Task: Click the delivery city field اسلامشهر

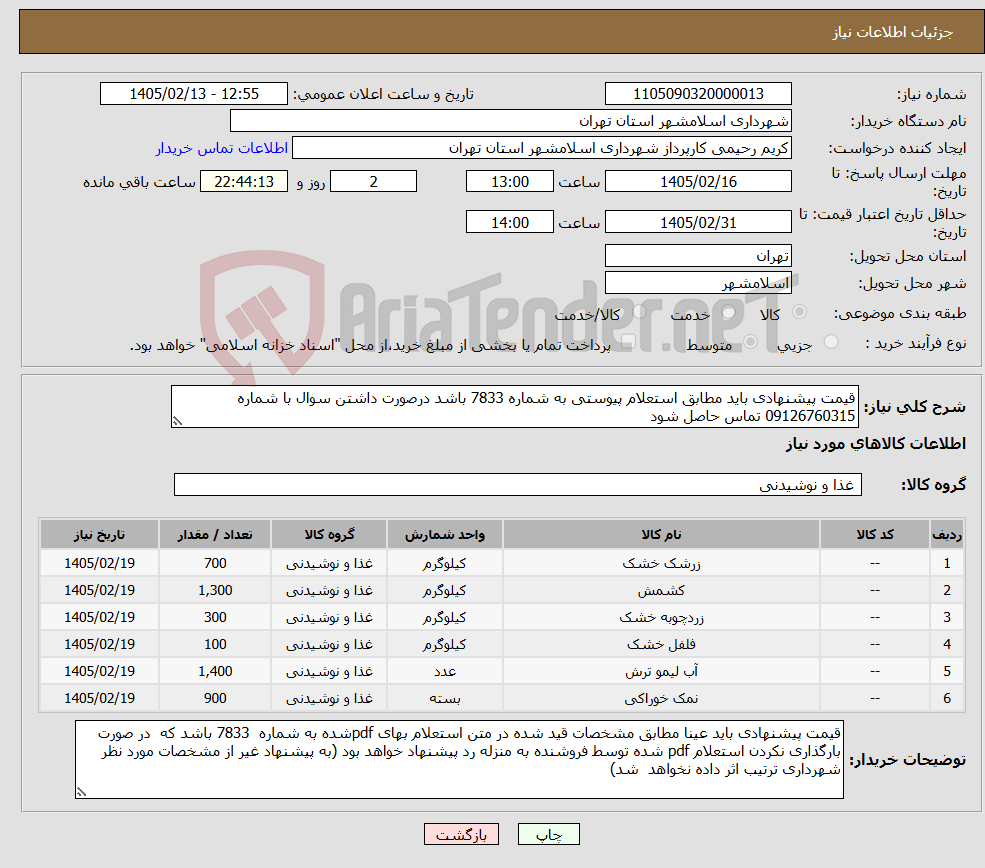Action: [x=698, y=283]
